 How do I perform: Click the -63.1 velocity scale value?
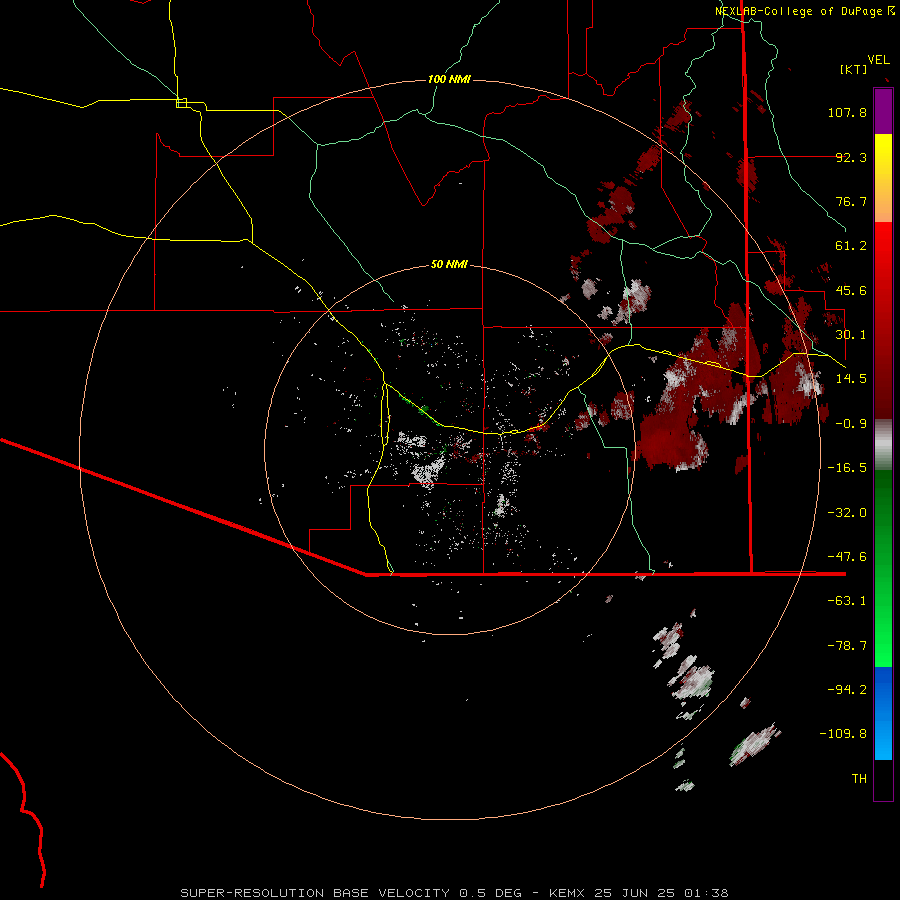click(847, 601)
